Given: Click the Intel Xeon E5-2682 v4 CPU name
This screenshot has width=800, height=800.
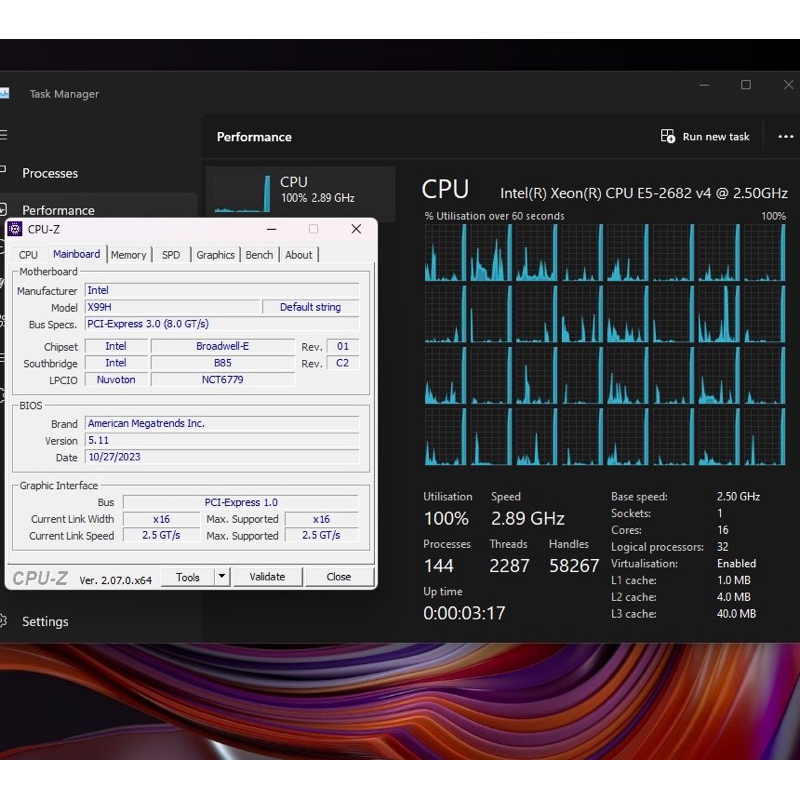Looking at the screenshot, I should [x=644, y=193].
